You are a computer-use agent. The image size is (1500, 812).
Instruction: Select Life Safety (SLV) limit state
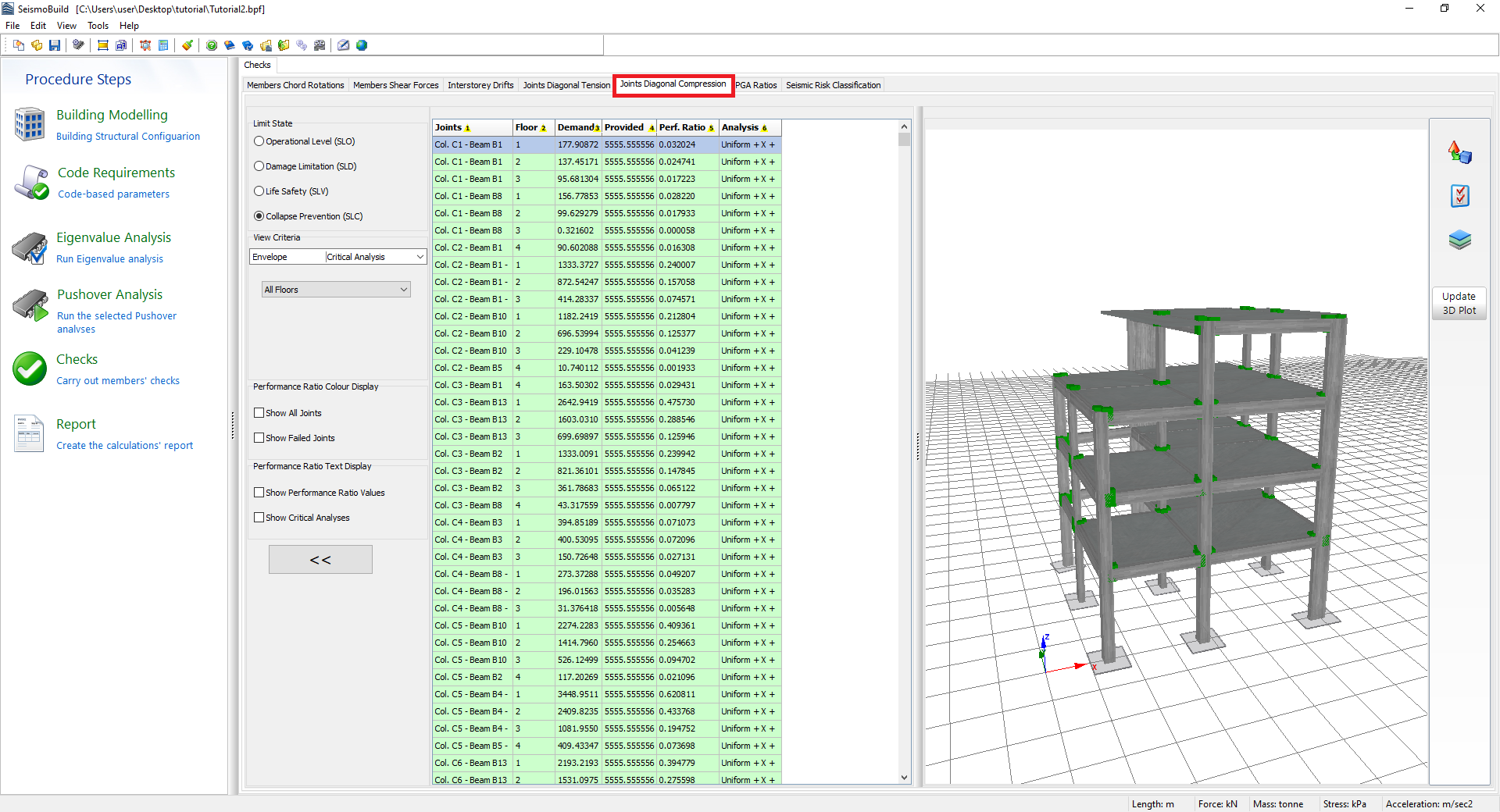259,191
